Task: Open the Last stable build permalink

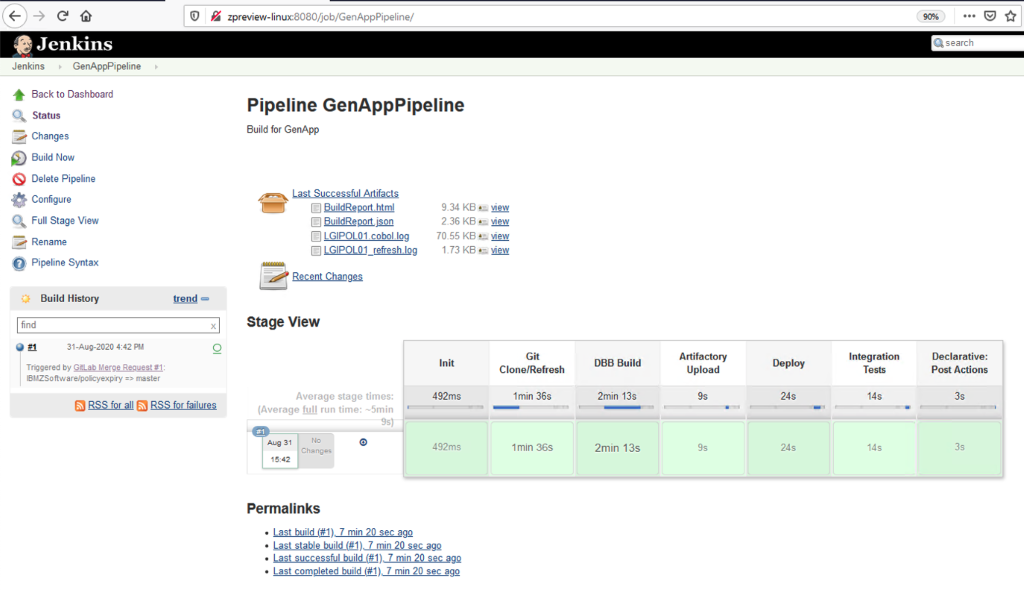Action: (357, 546)
